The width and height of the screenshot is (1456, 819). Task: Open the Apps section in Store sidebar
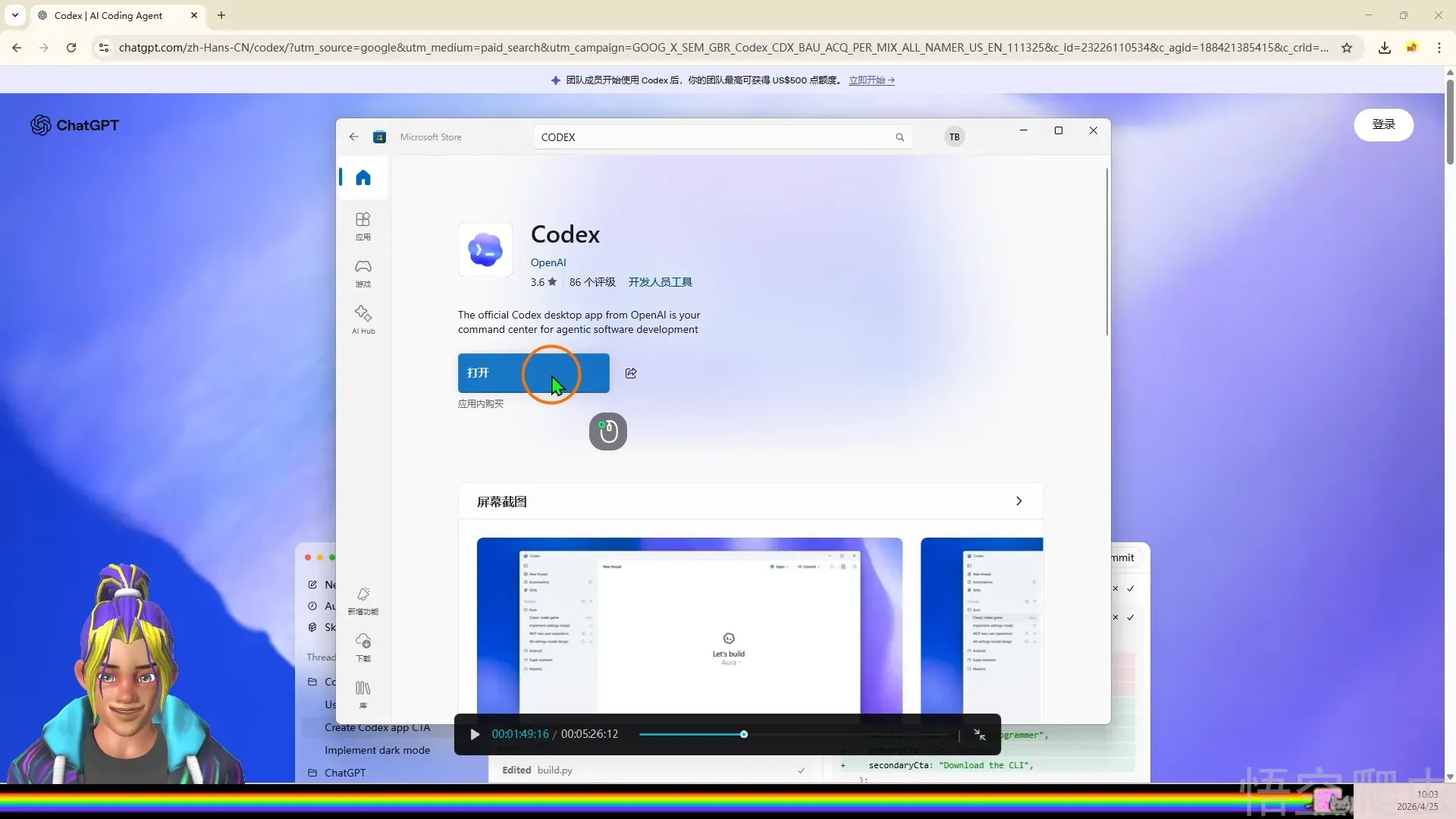pos(363,225)
